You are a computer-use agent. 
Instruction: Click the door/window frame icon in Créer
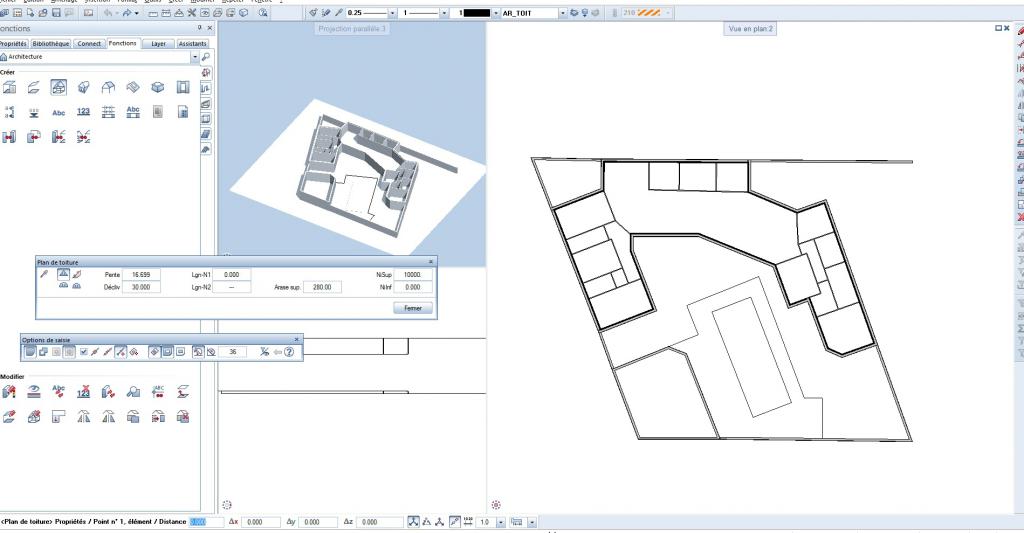point(183,87)
